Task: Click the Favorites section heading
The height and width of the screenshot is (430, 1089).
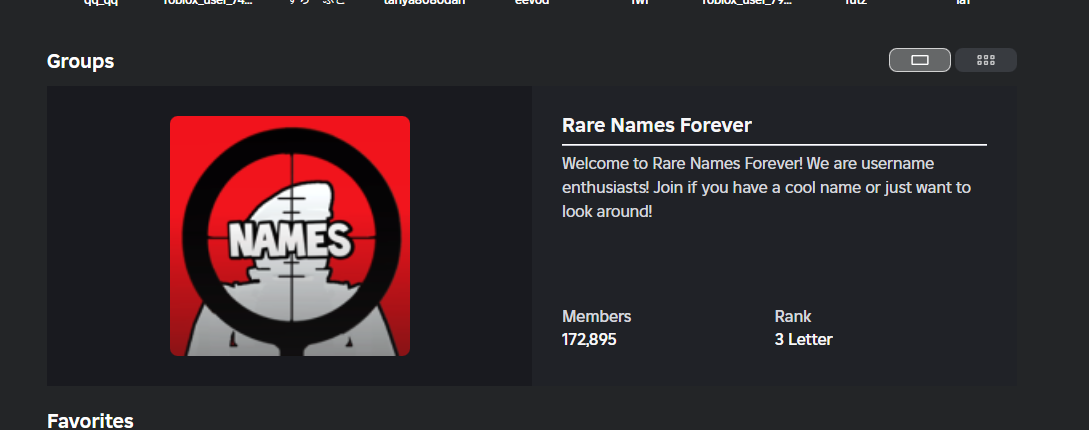Action: (x=90, y=421)
